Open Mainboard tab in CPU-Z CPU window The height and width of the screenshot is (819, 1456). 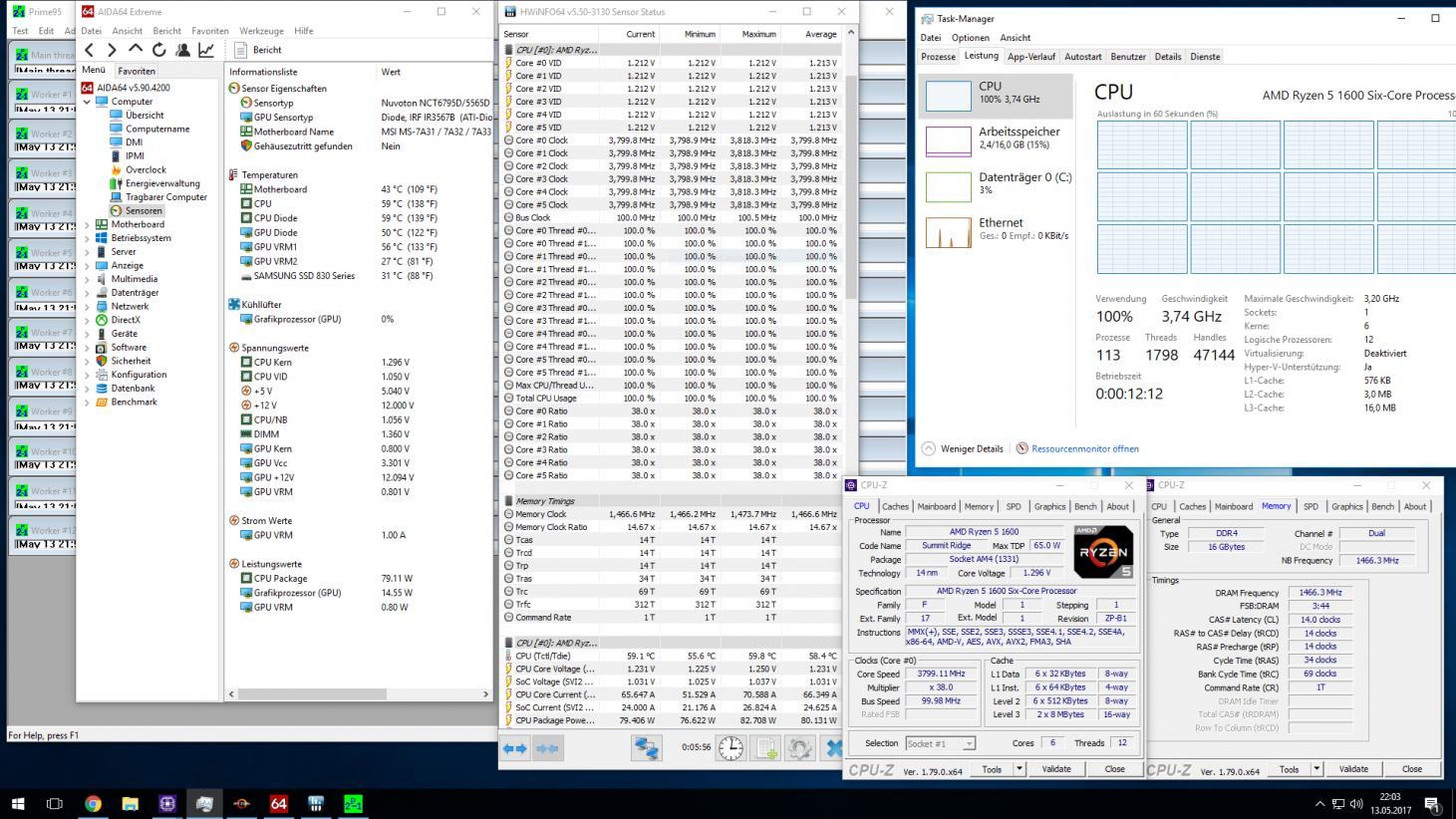point(936,506)
